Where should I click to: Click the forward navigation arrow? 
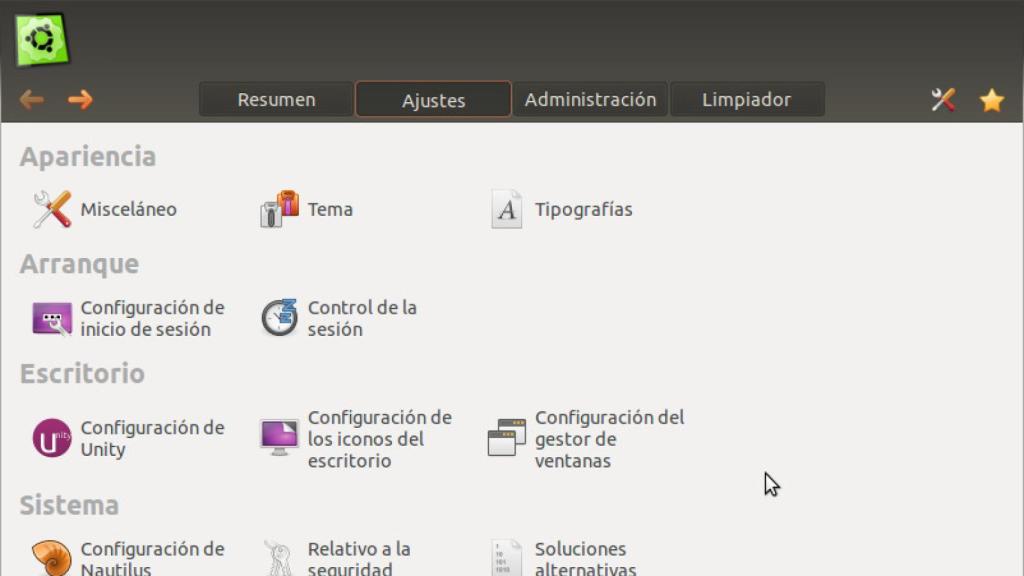[81, 99]
